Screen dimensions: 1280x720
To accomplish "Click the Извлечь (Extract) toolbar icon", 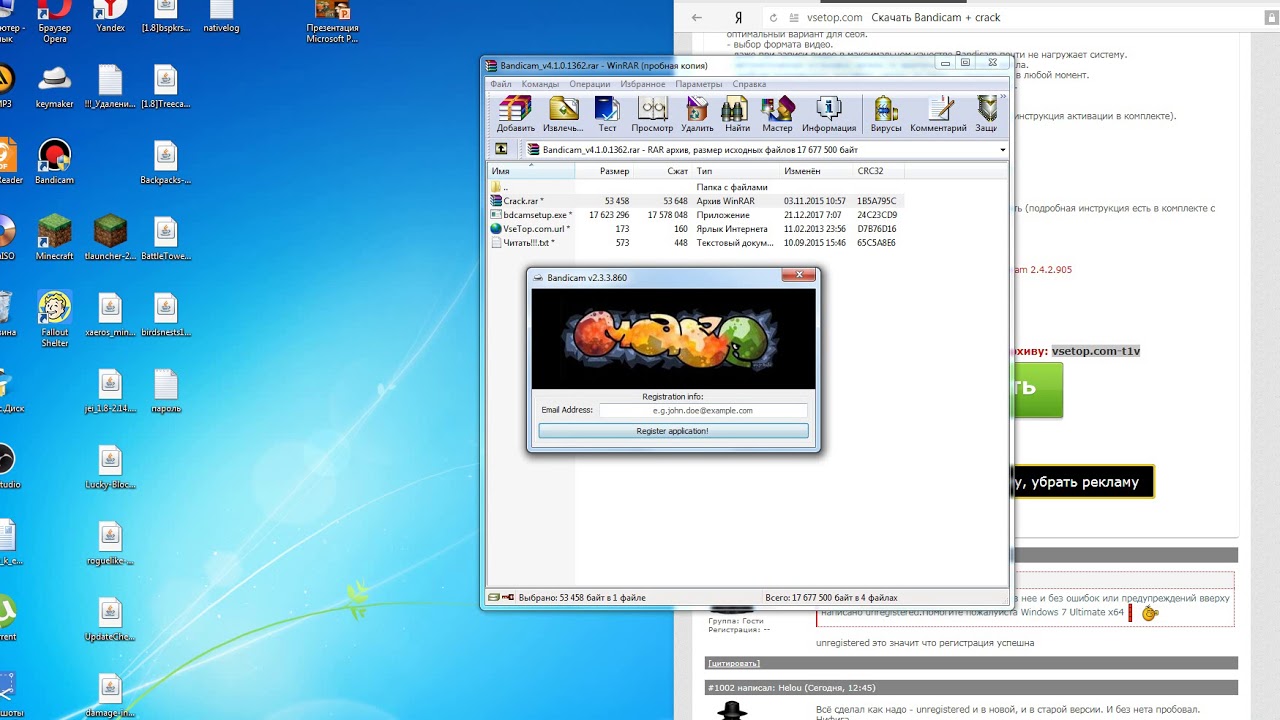I will tap(563, 114).
